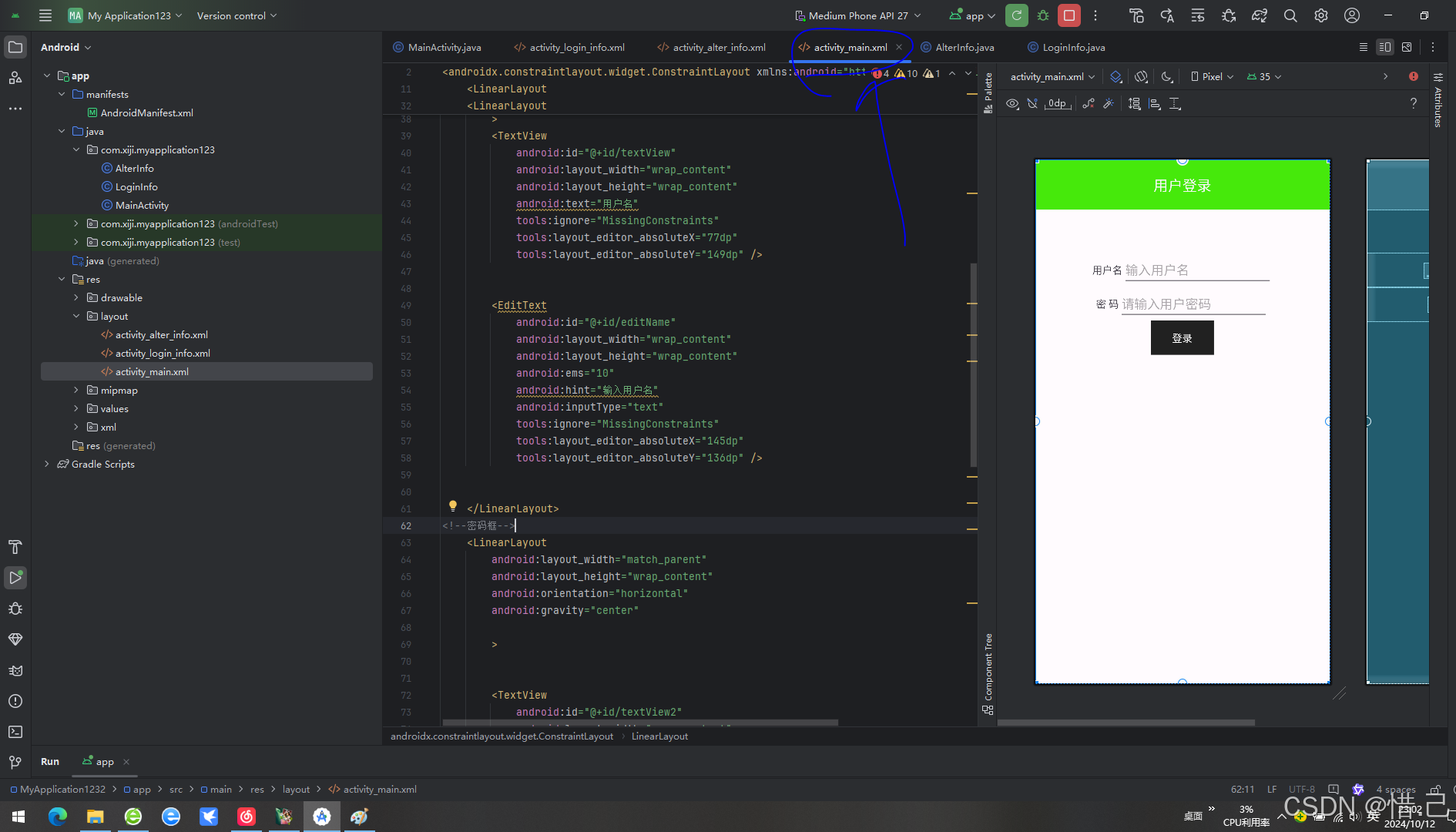Click the Apply Code Changes icon
The height and width of the screenshot is (832, 1456).
1198,15
